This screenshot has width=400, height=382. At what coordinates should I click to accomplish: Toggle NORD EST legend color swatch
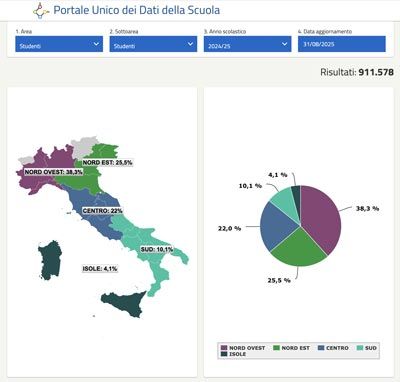[x=276, y=348]
